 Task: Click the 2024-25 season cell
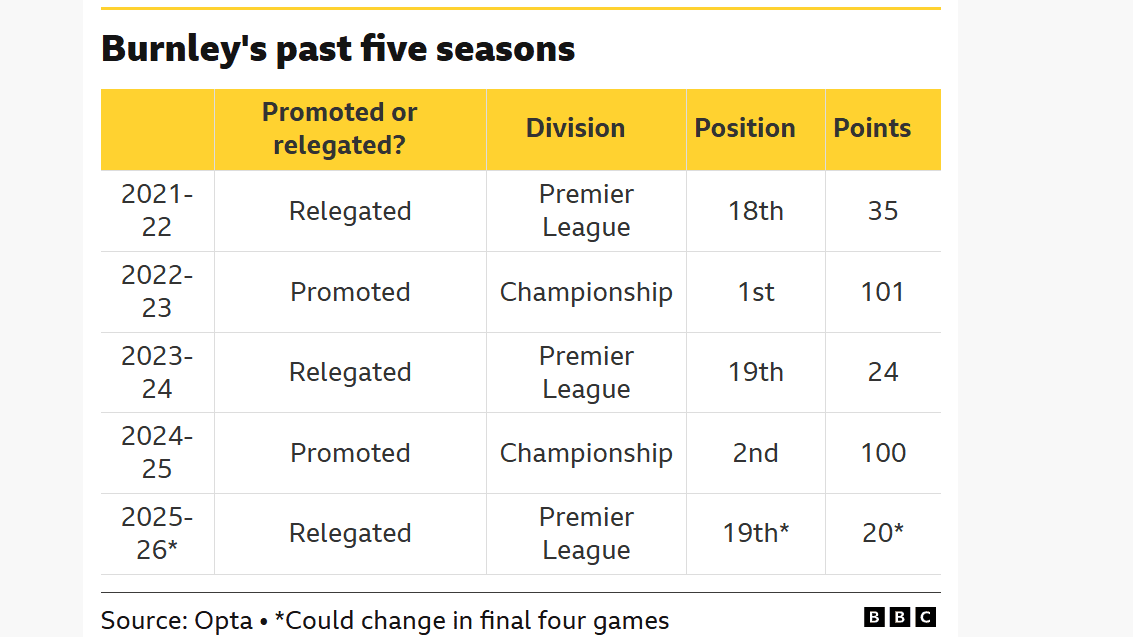[x=157, y=453]
